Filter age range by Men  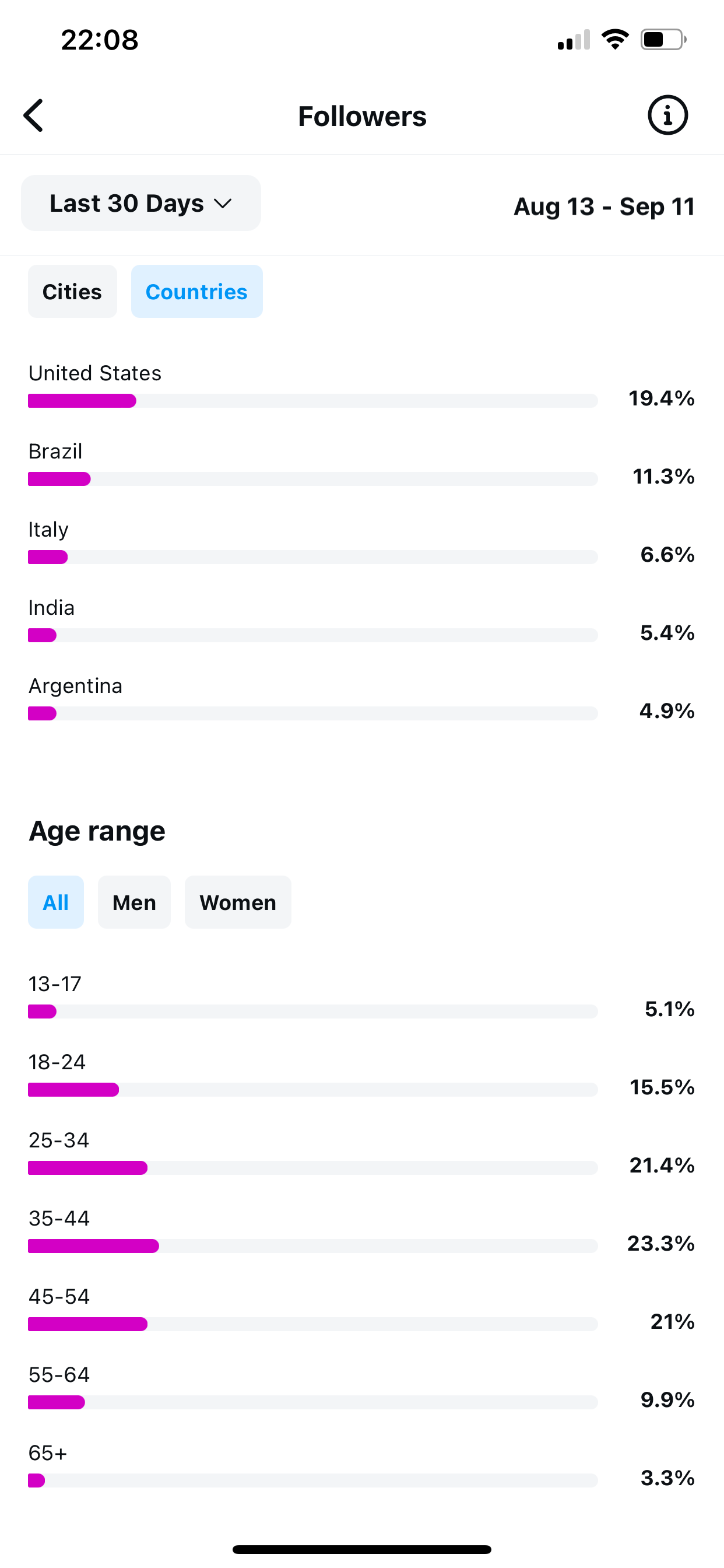tap(135, 902)
